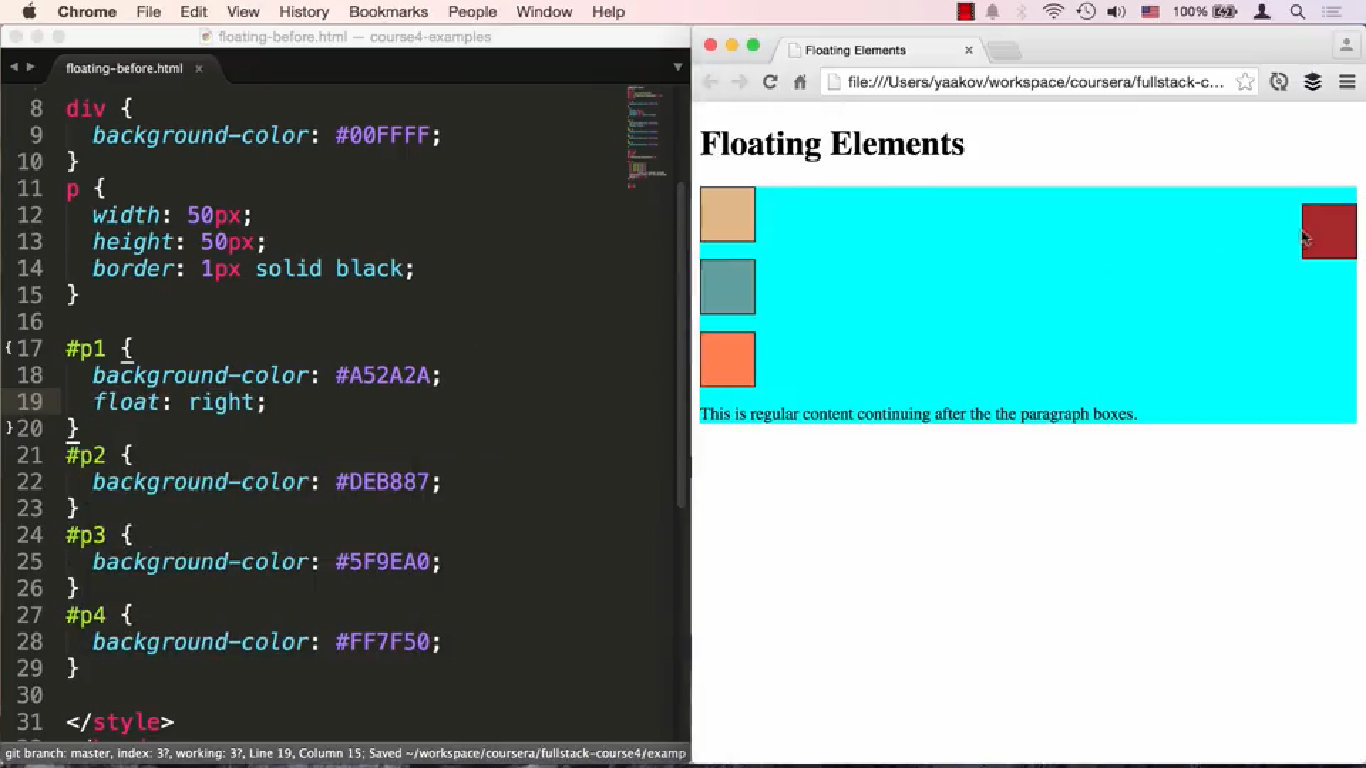Click the layers extension icon in Chrome toolbar
The image size is (1366, 768).
coord(1312,82)
